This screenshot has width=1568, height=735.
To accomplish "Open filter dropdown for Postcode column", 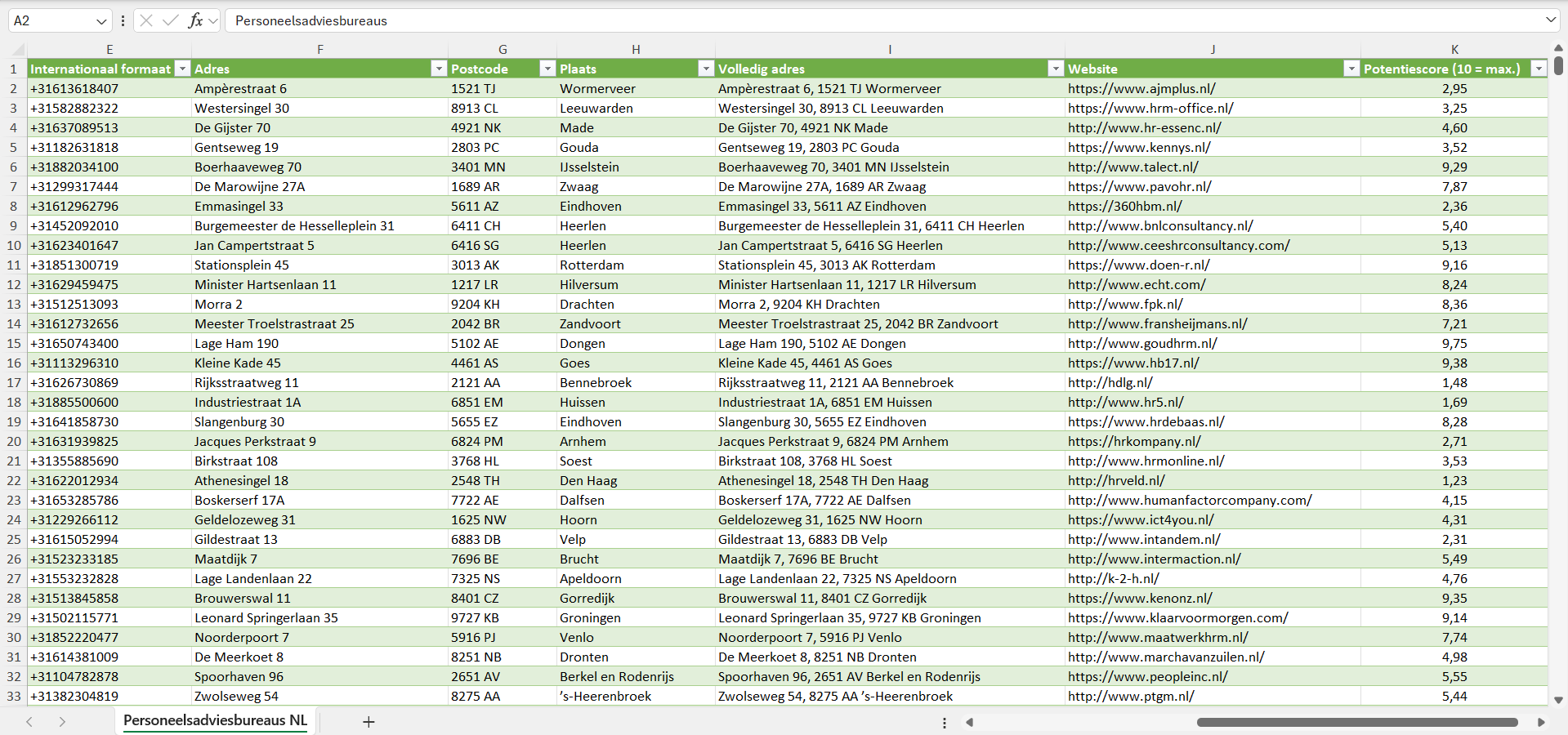I will point(547,69).
